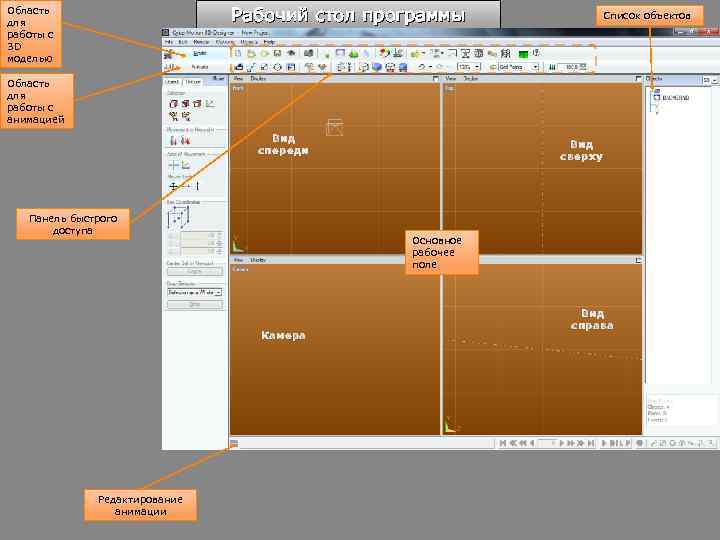Click the green rectangle toolbar icon
Screen dimensions: 720x540
click(523, 54)
